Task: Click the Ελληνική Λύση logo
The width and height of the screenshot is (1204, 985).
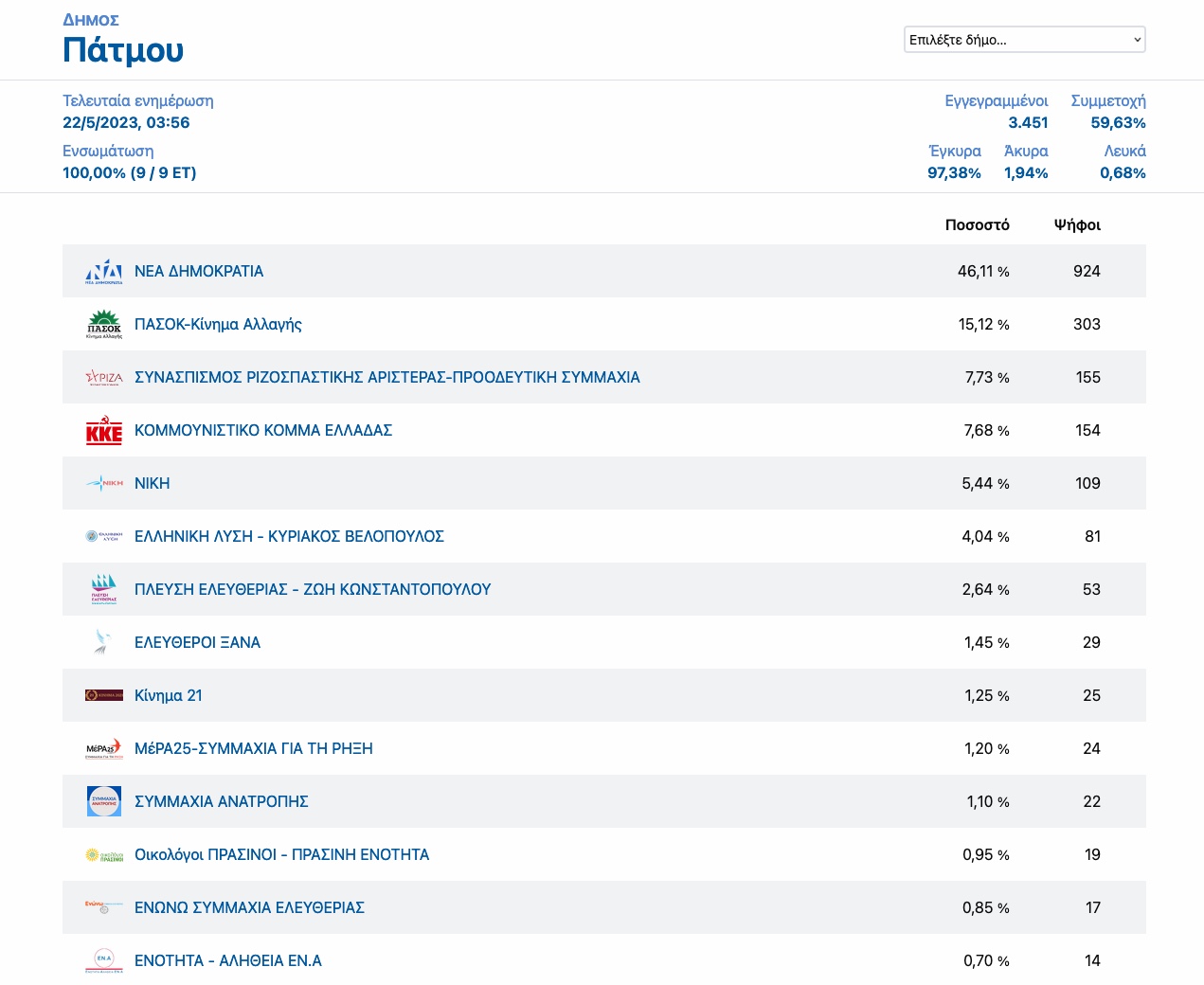Action: (104, 536)
